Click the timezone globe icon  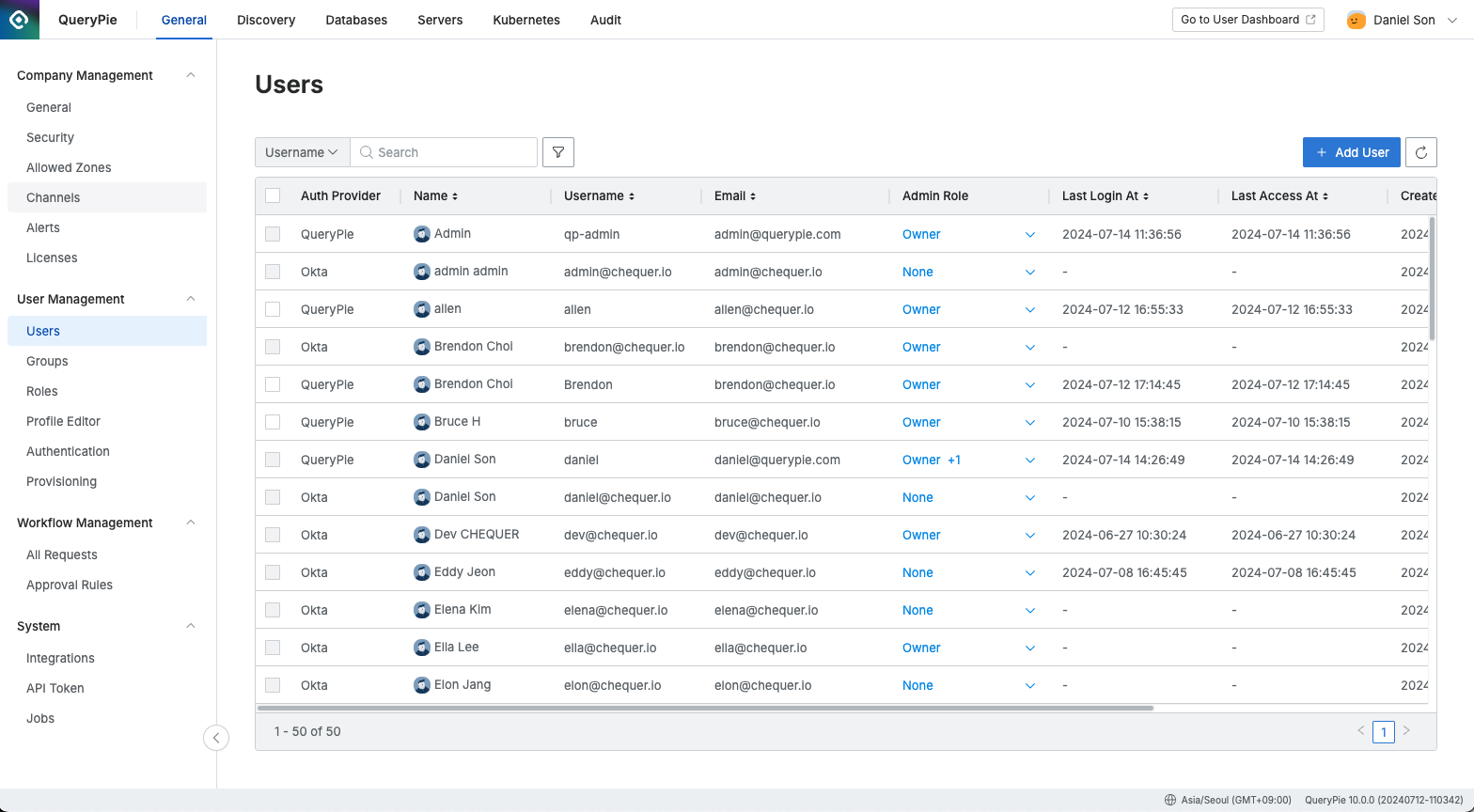tap(1170, 800)
